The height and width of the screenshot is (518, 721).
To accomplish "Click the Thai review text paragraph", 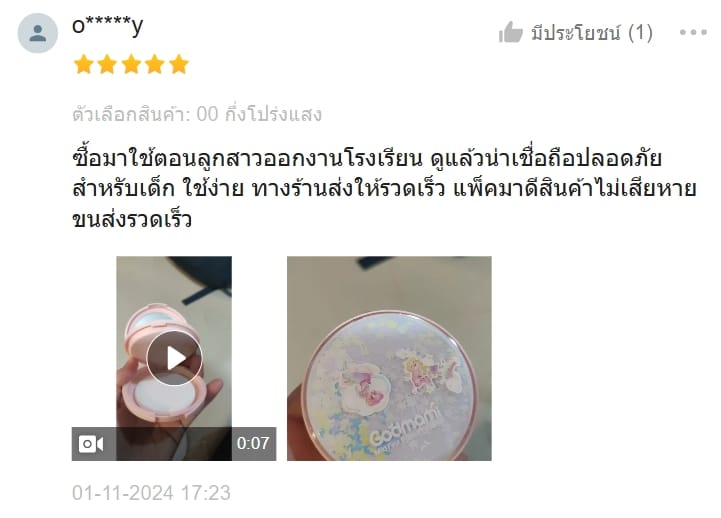I will point(384,188).
